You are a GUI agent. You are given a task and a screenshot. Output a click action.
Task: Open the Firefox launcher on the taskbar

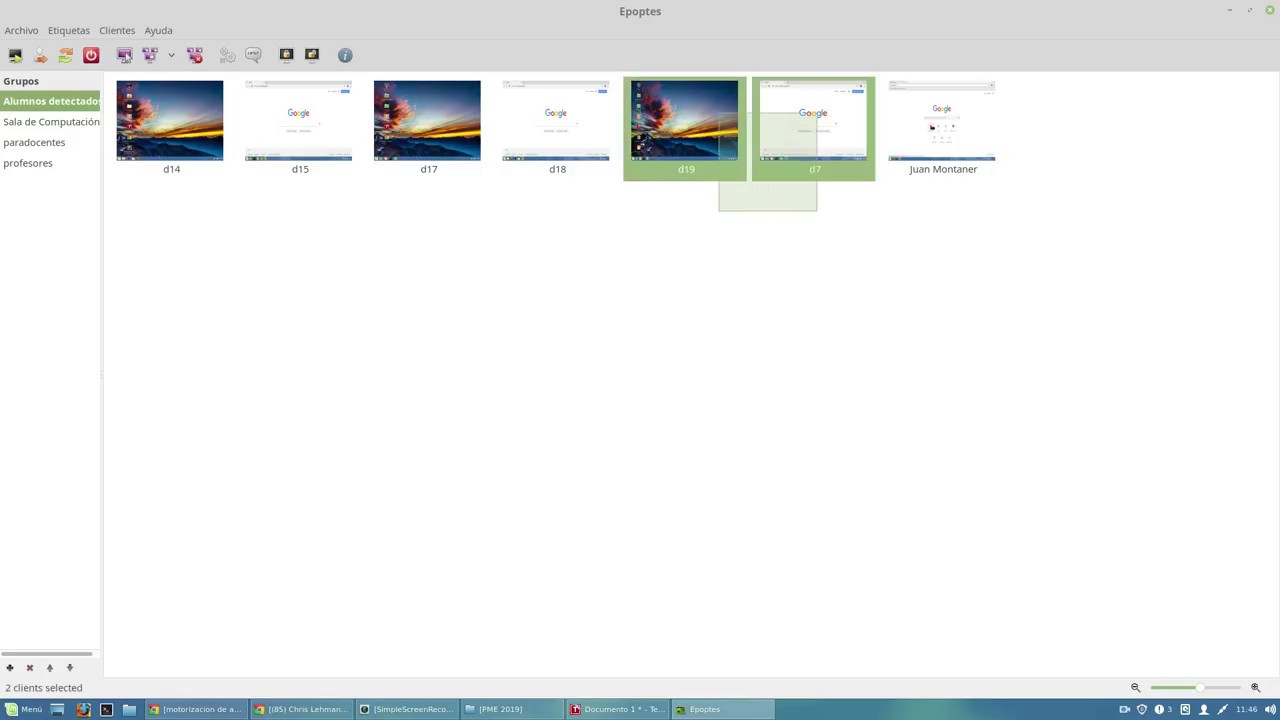pyautogui.click(x=83, y=709)
